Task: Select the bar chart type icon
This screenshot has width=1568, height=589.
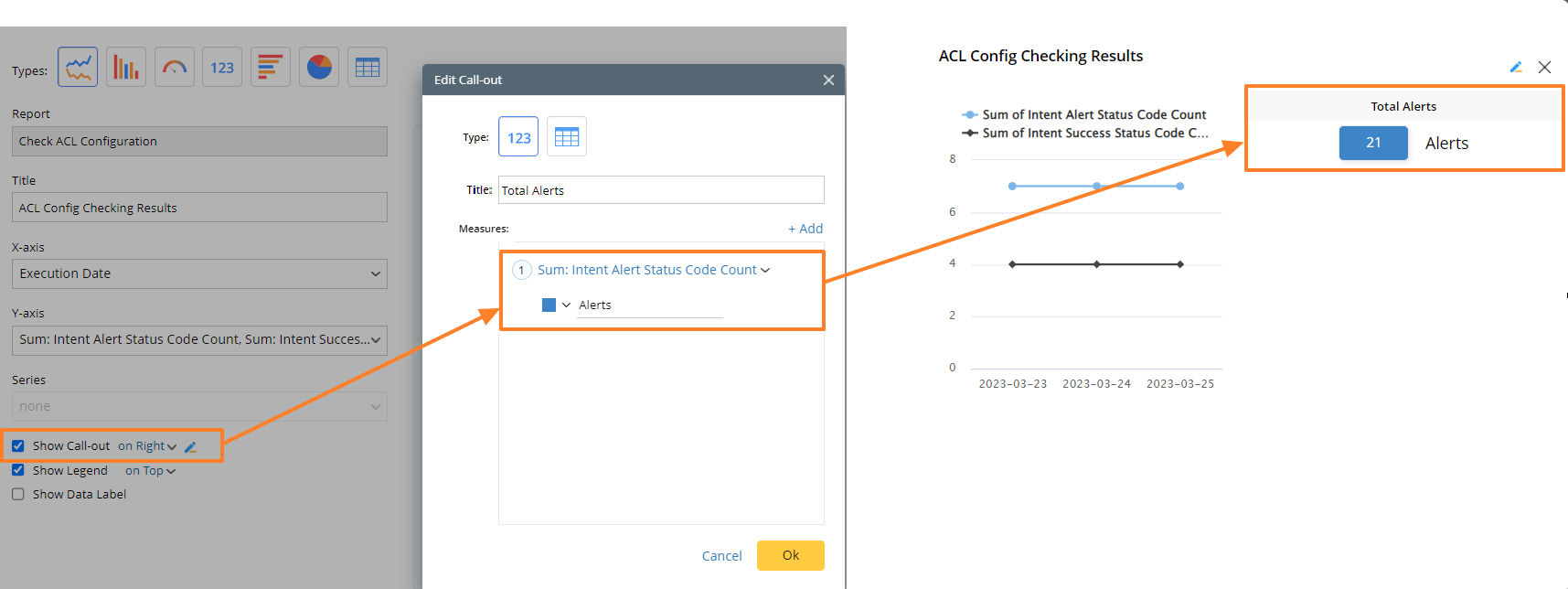Action: click(126, 67)
